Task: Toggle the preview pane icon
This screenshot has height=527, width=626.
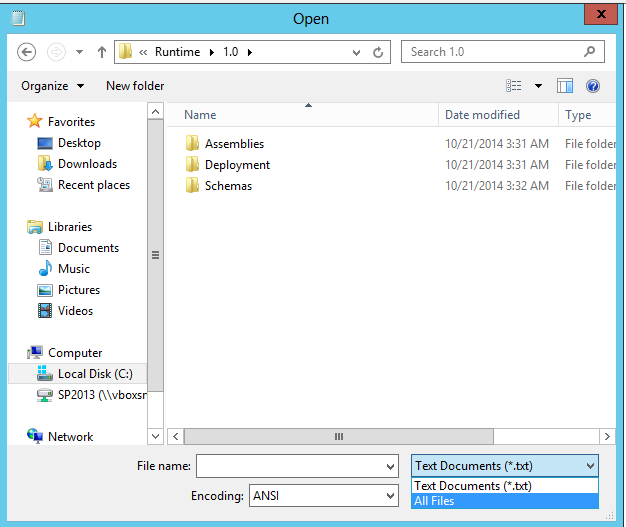Action: [x=565, y=86]
